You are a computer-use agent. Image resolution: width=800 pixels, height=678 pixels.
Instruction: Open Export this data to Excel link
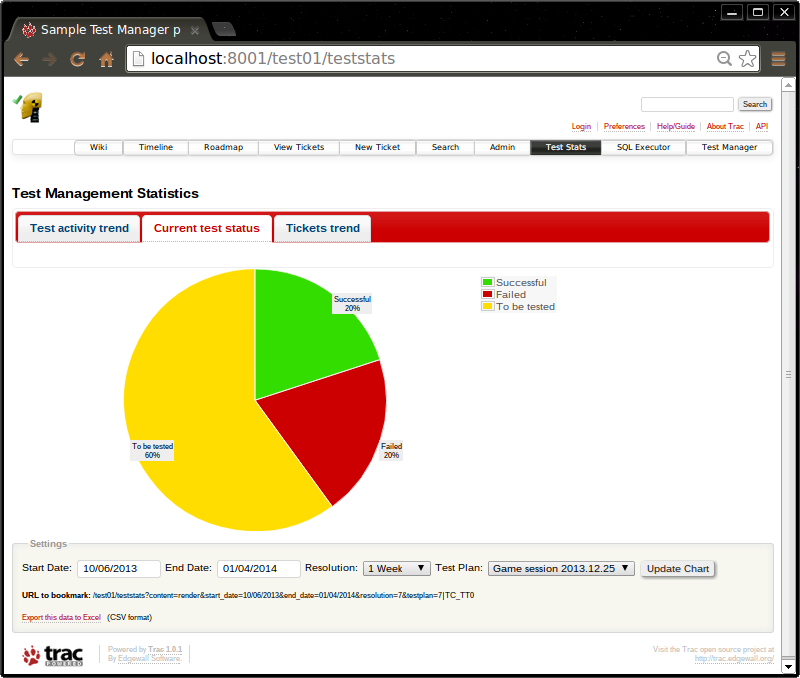click(x=60, y=617)
